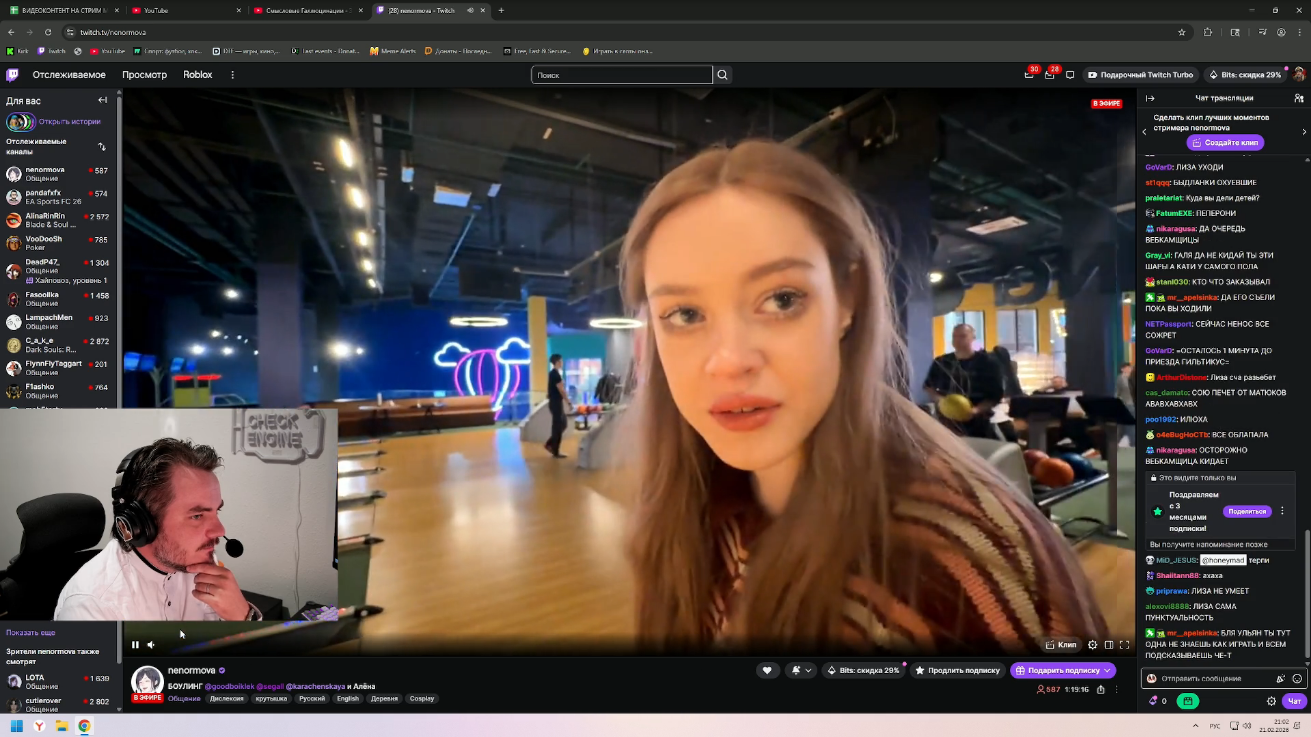View the channel points balance
Viewport: 1311px width, 737px height.
[1158, 701]
